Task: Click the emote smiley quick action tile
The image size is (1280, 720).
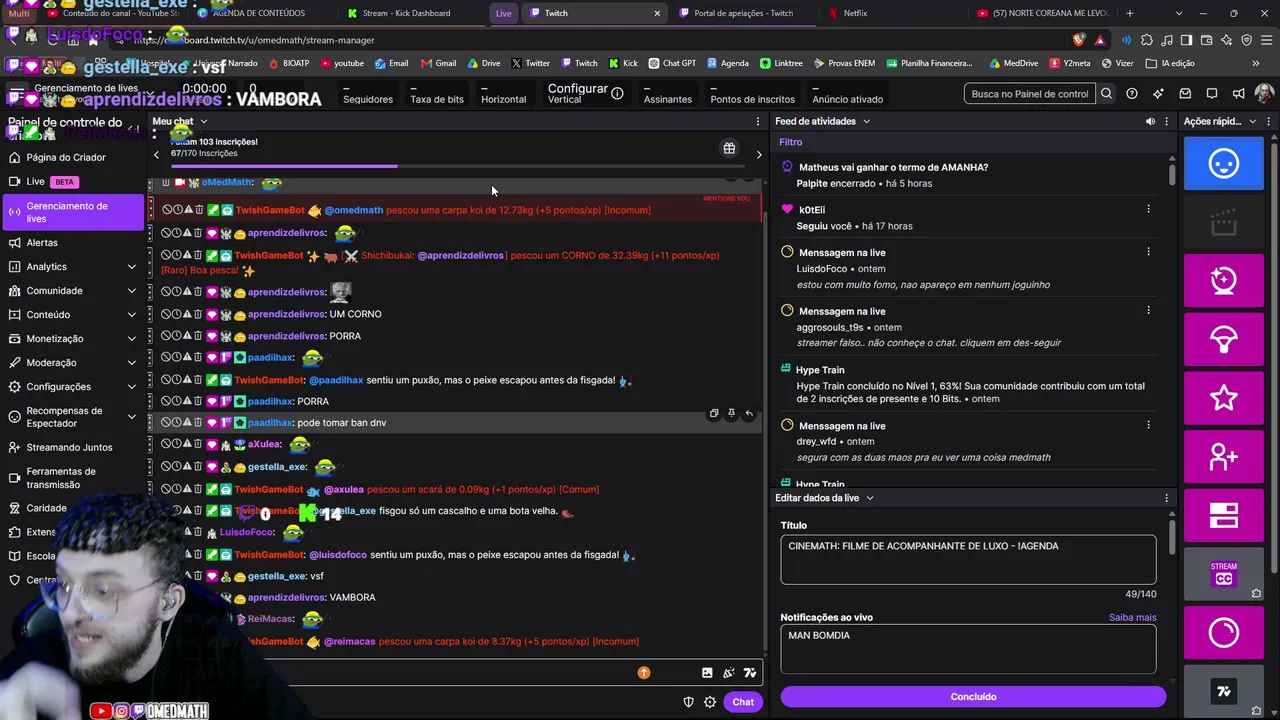Action: 1224,163
